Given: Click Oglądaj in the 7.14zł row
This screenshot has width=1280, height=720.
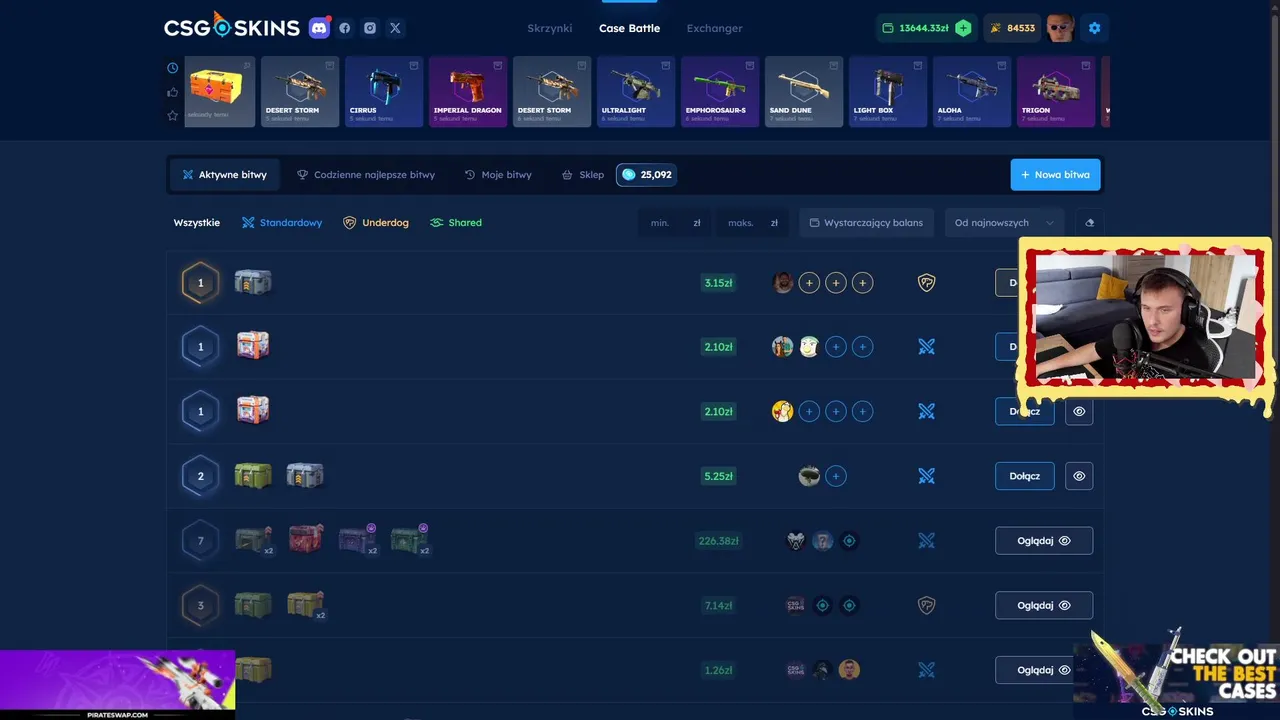Looking at the screenshot, I should (1043, 605).
